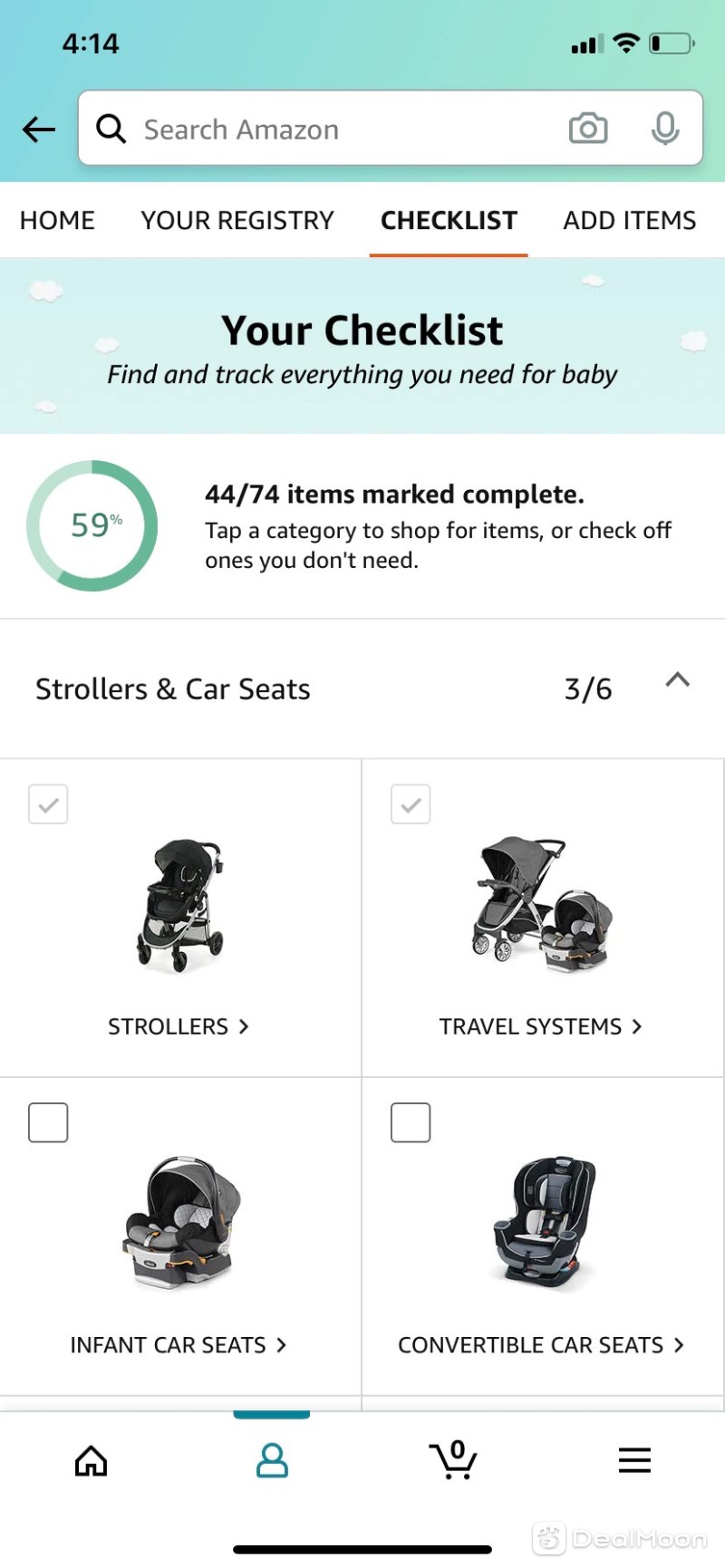Switch to the YOUR REGISTRY tab
Viewport: 725px width, 1568px height.
[x=237, y=220]
